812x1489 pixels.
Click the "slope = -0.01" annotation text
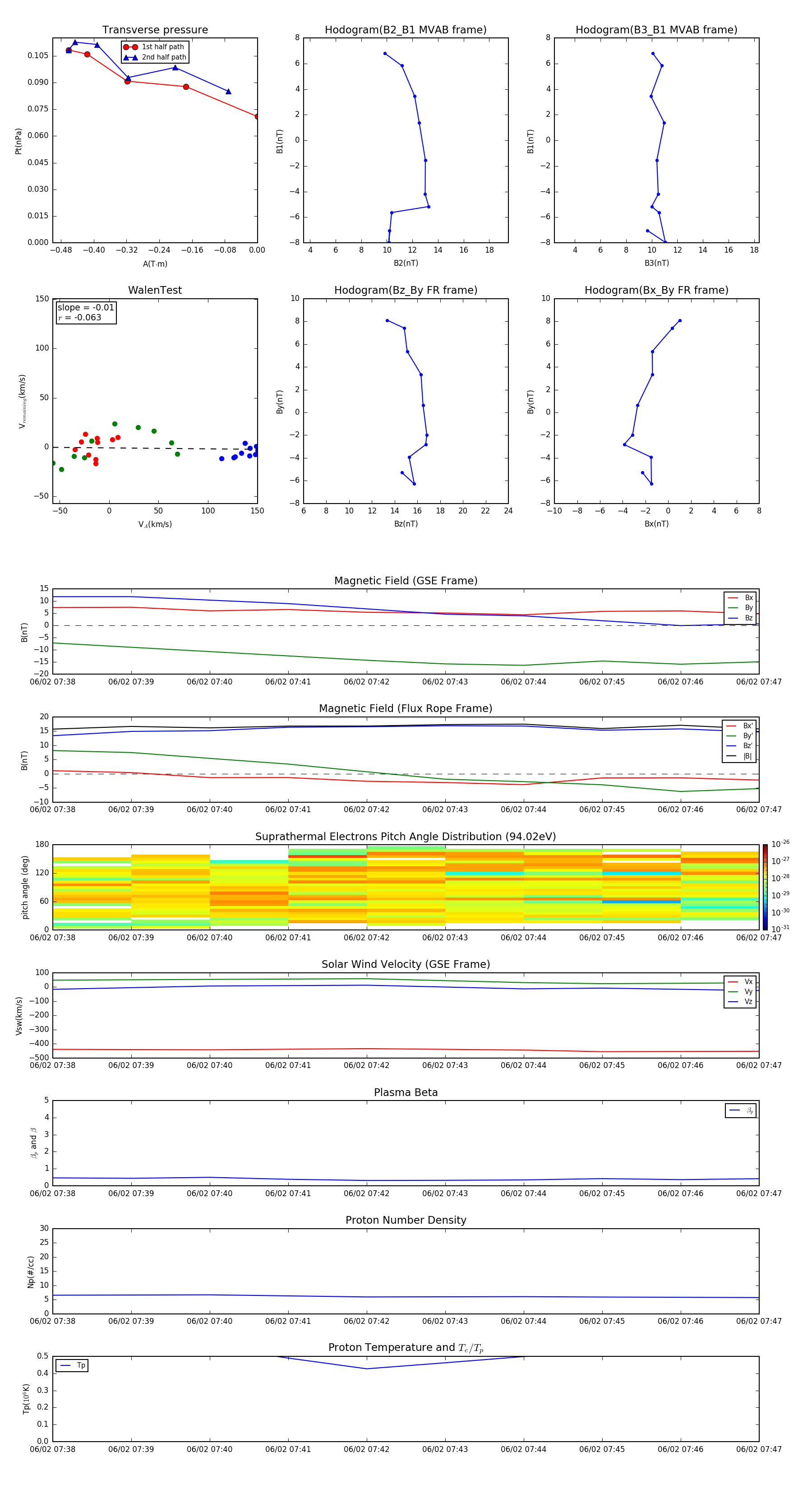point(86,308)
